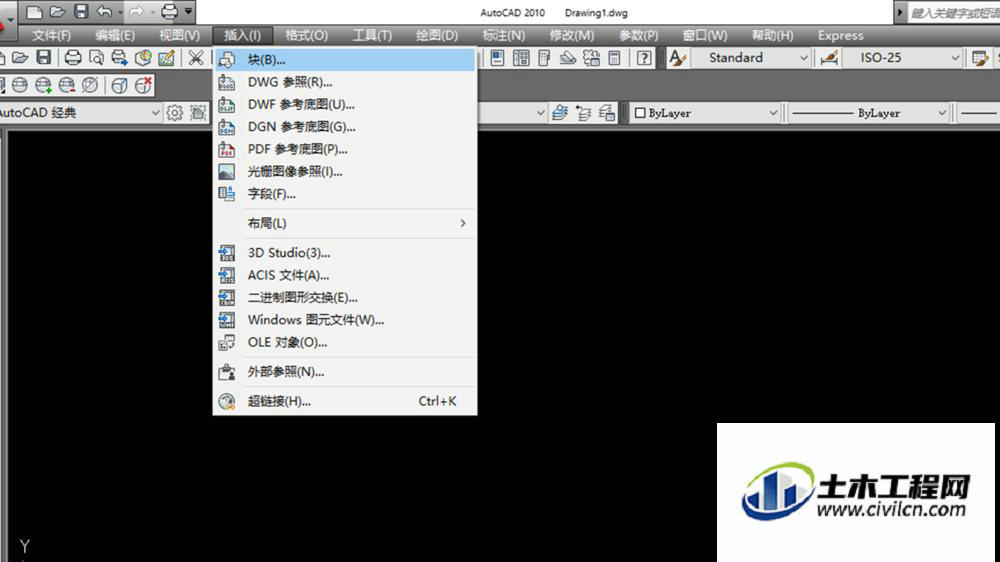1000x562 pixels.
Task: Select 光栅图像参照(I)... menu item
Action: tap(345, 172)
